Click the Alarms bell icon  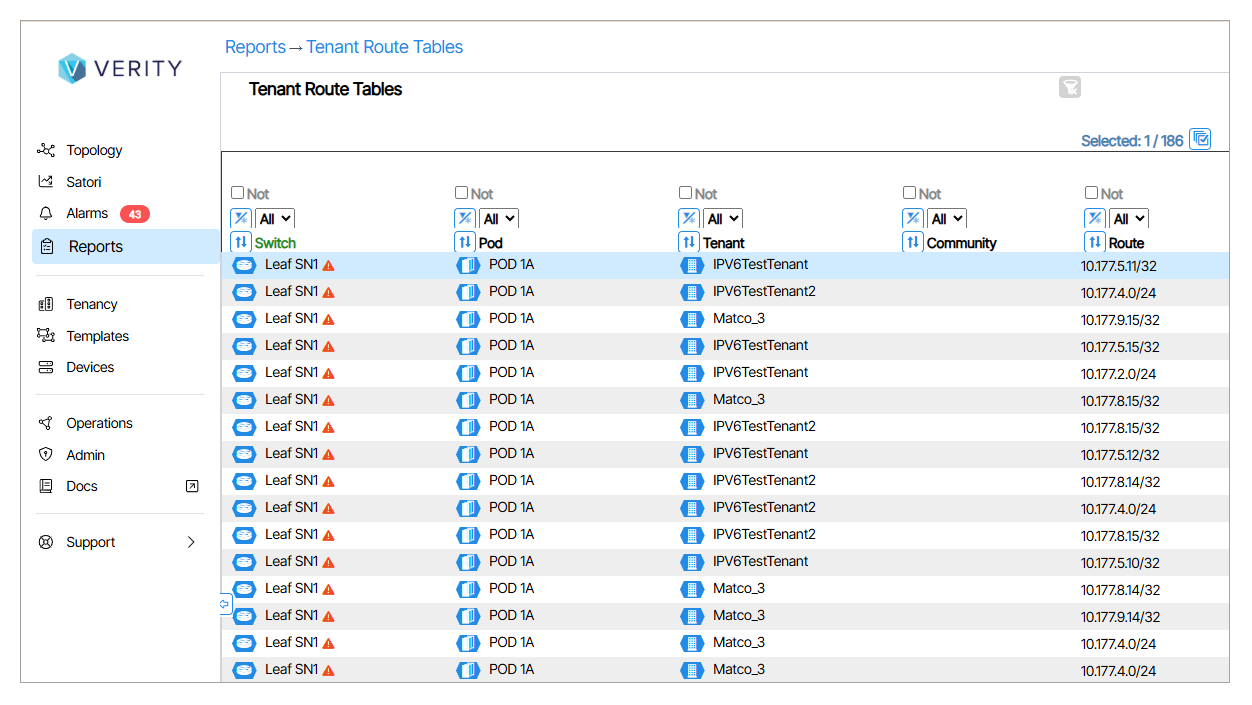(x=46, y=214)
